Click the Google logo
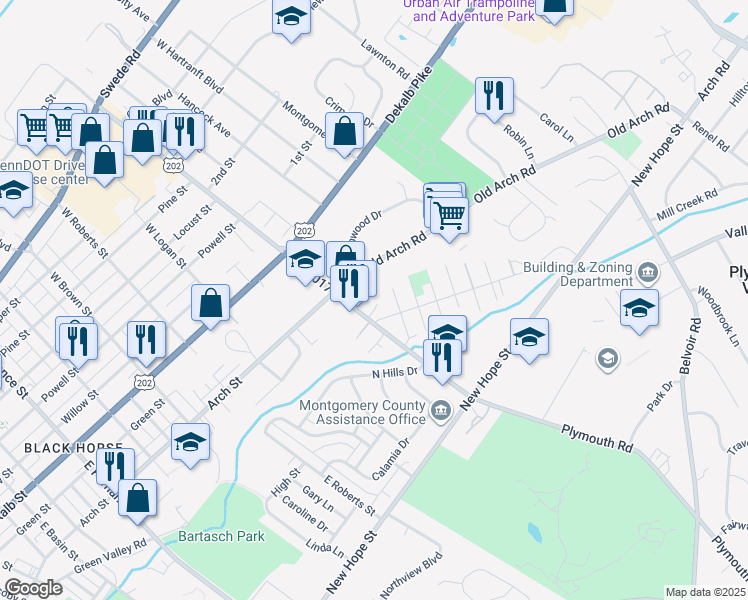Screen dimensions: 748x600 (x=33, y=588)
